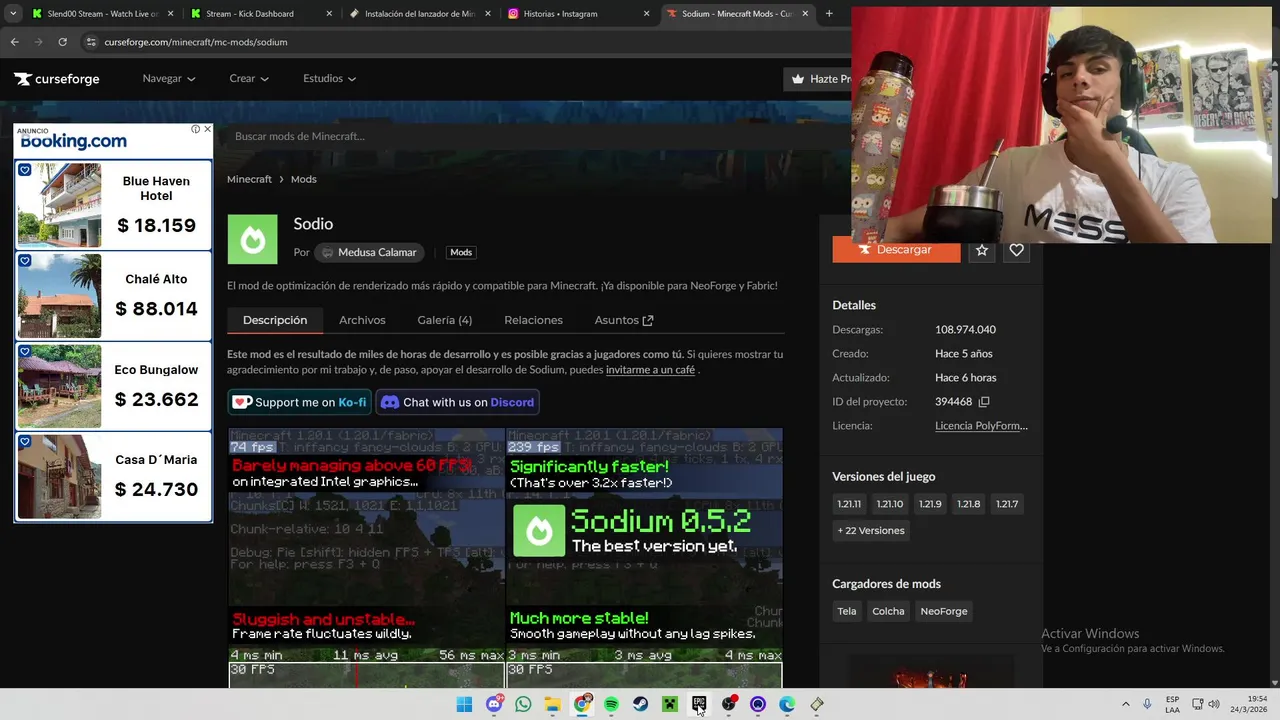Image resolution: width=1280 pixels, height=720 pixels.
Task: Open WhatsApp from the taskbar
Action: pos(523,705)
